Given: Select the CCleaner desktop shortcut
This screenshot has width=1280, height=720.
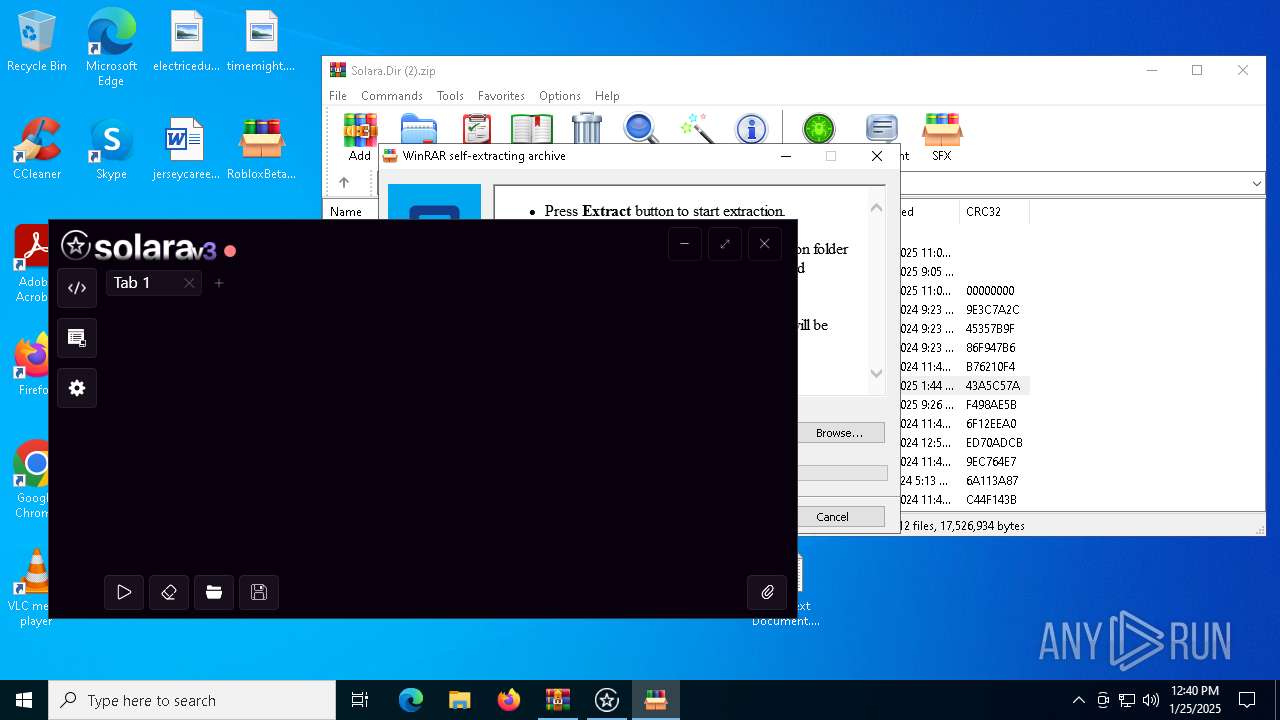Looking at the screenshot, I should [37, 148].
